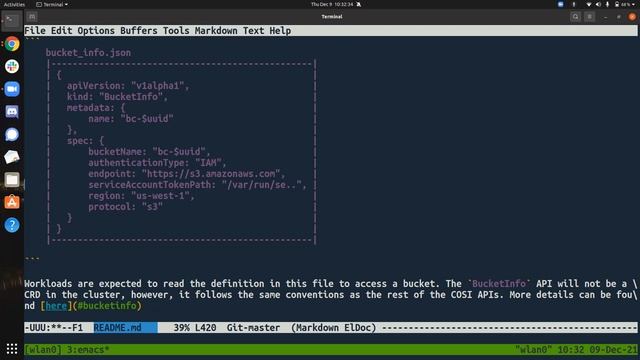Click the battery indicator in top bar

click(x=623, y=4)
